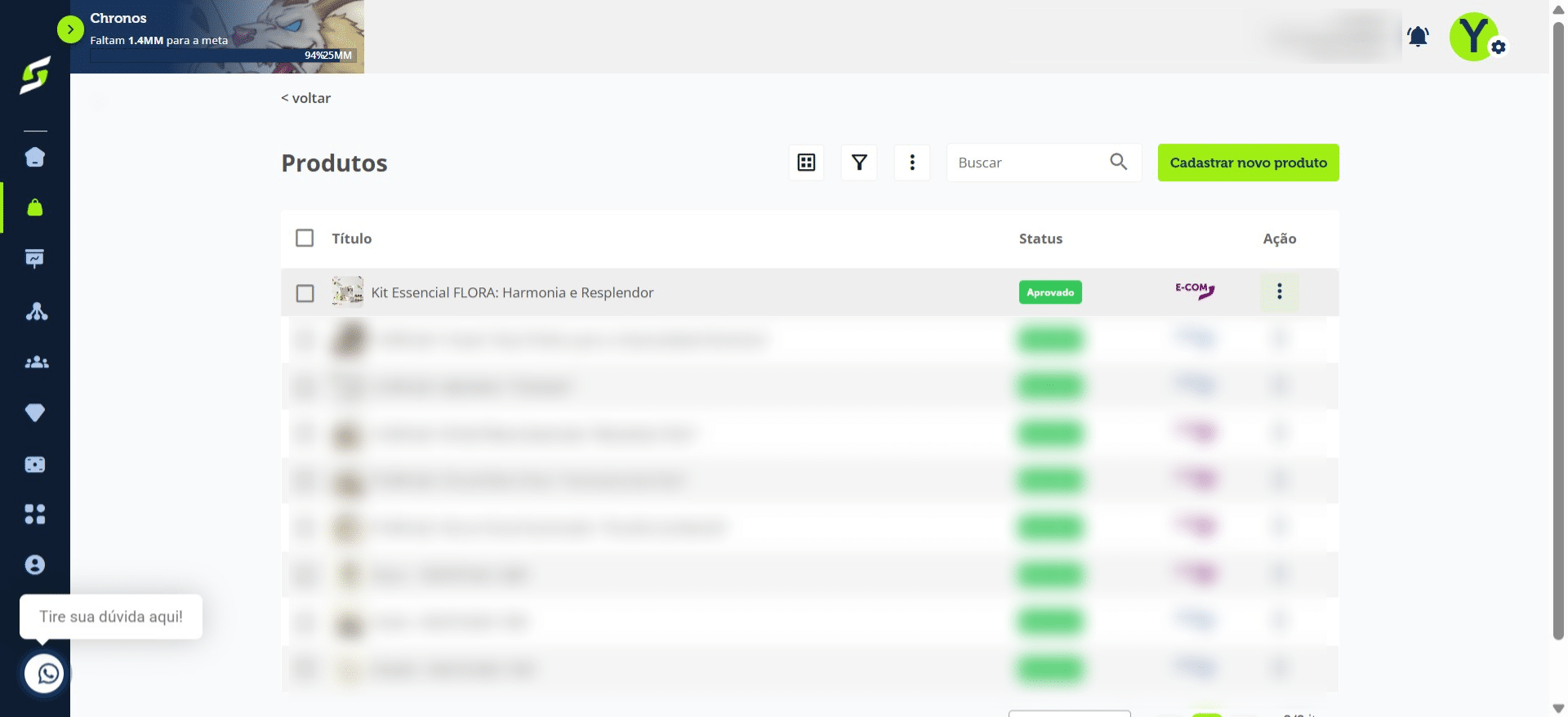
Task: Open the filter funnel icon
Action: [859, 163]
